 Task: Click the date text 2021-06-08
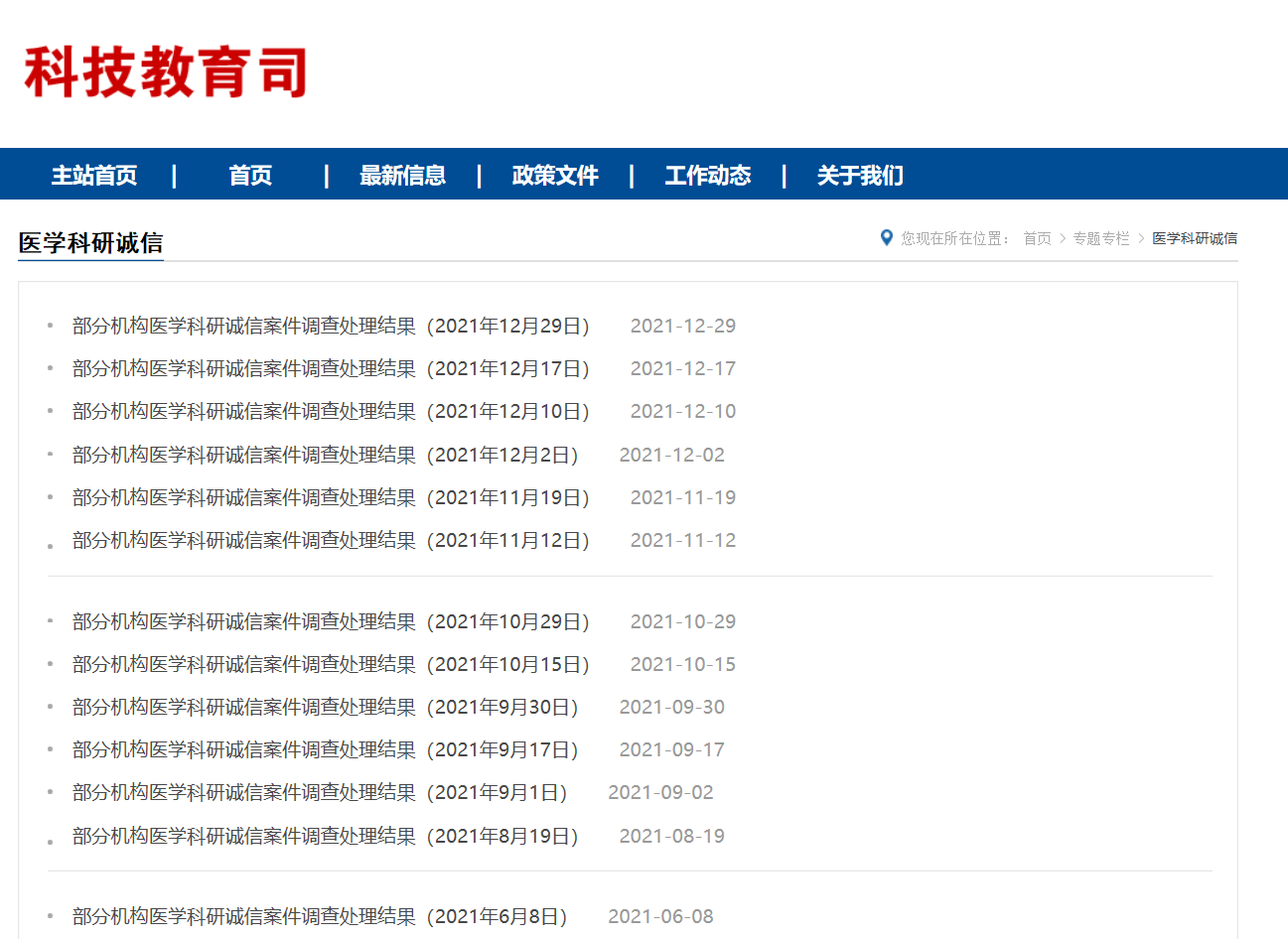point(660,916)
